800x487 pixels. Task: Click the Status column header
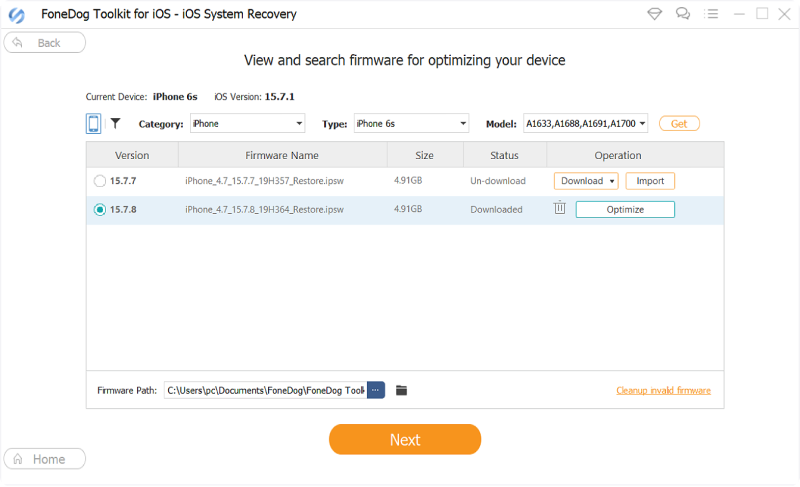(x=505, y=155)
